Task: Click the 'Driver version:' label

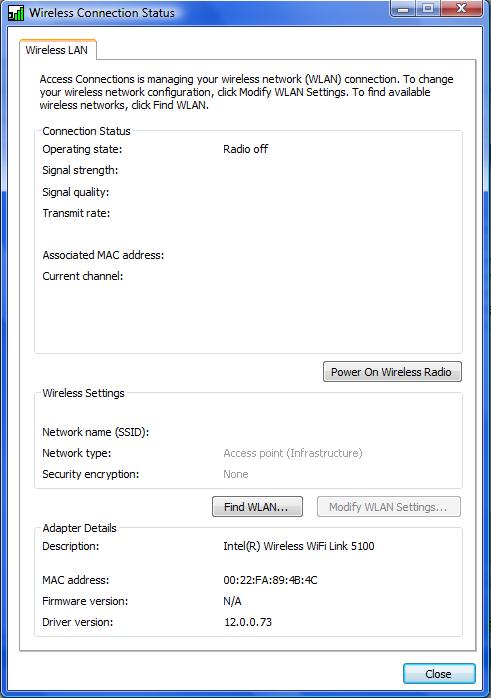Action: [x=77, y=622]
